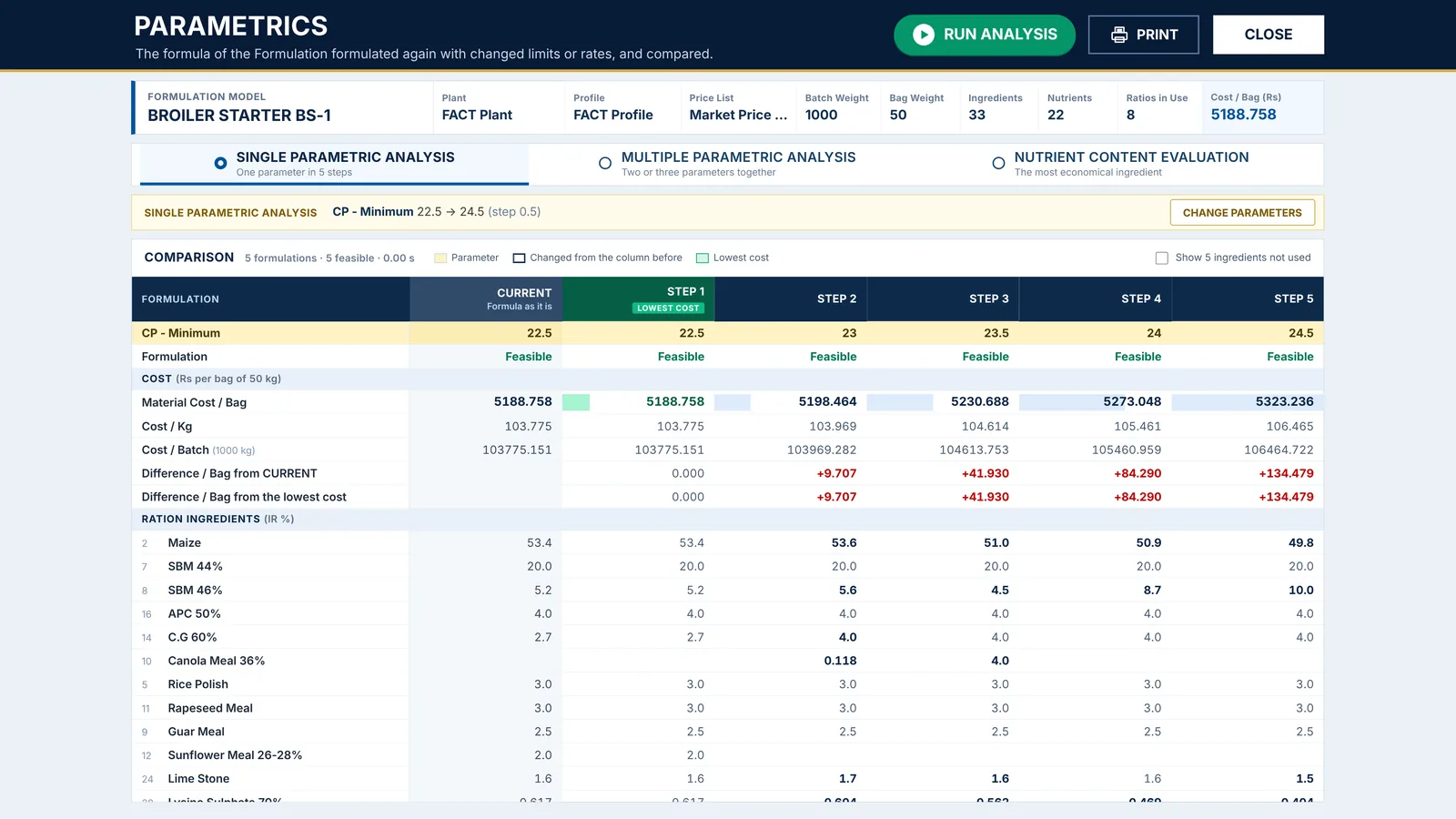Screen dimensions: 1456x819
Task: Click the Lime Stone ingredient label
Action: tap(198, 779)
